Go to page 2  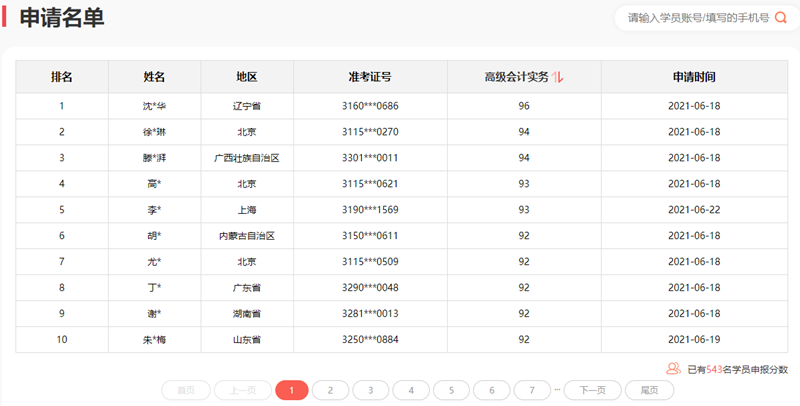coord(330,390)
